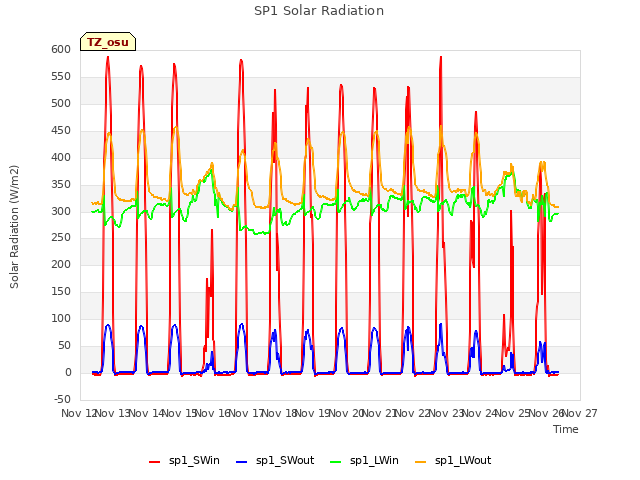Click the 300 y-axis tick label

[61, 211]
